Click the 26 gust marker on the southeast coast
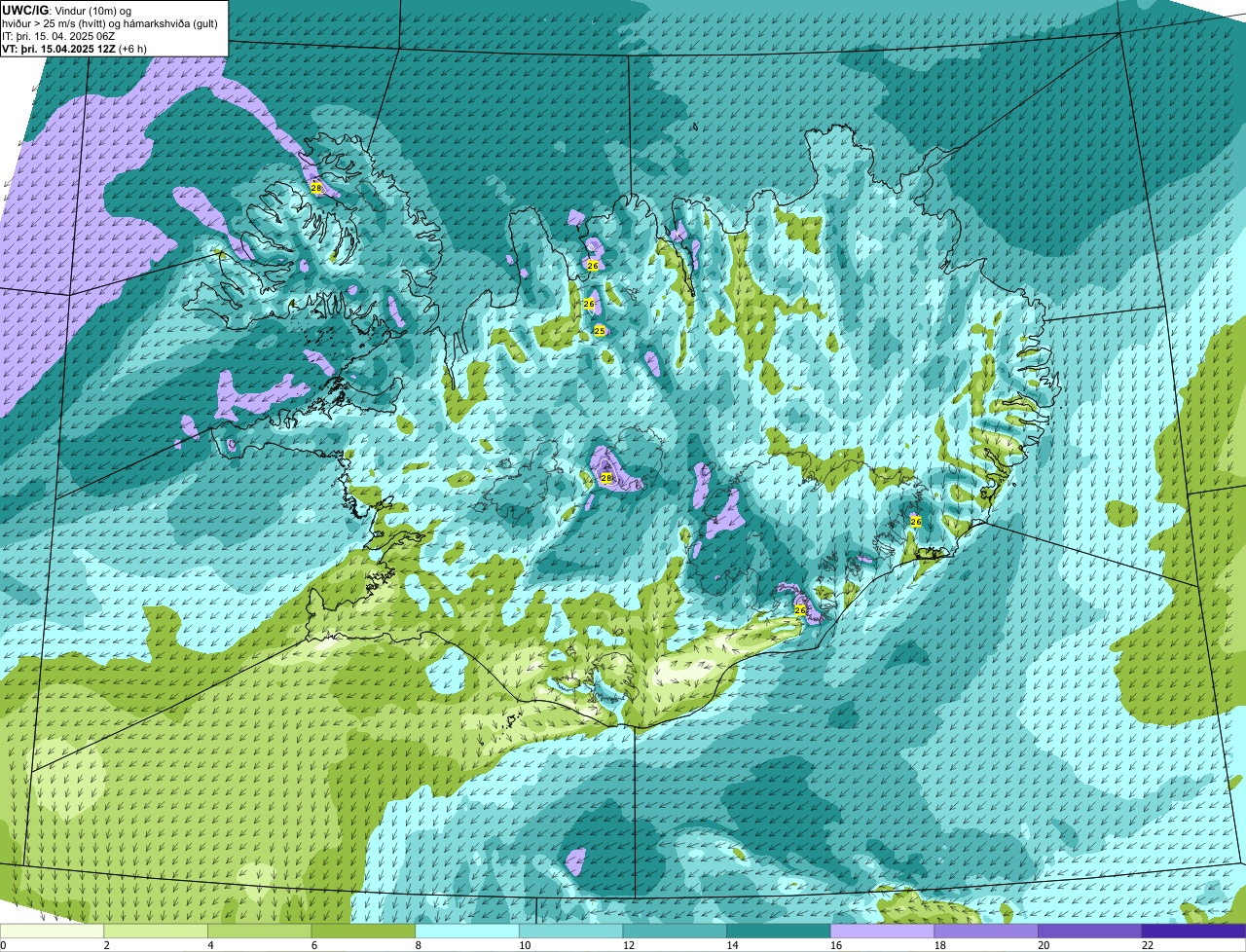1246x952 pixels. tap(800, 609)
